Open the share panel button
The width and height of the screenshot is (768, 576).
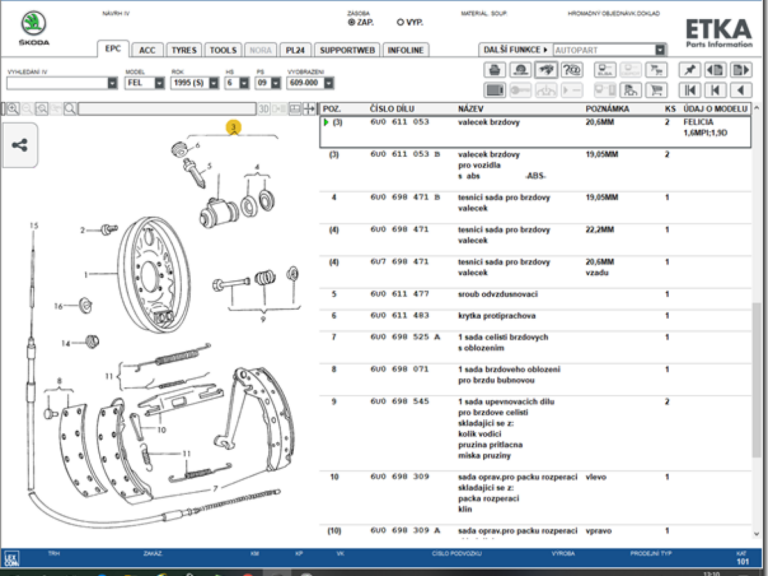[x=20, y=145]
